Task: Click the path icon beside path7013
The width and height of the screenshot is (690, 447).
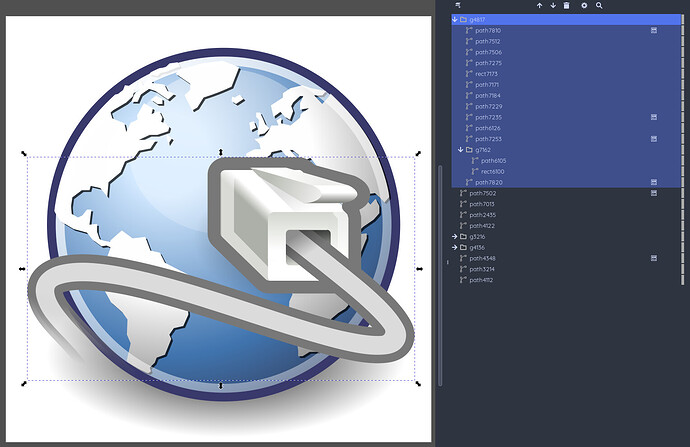Action: (x=463, y=204)
